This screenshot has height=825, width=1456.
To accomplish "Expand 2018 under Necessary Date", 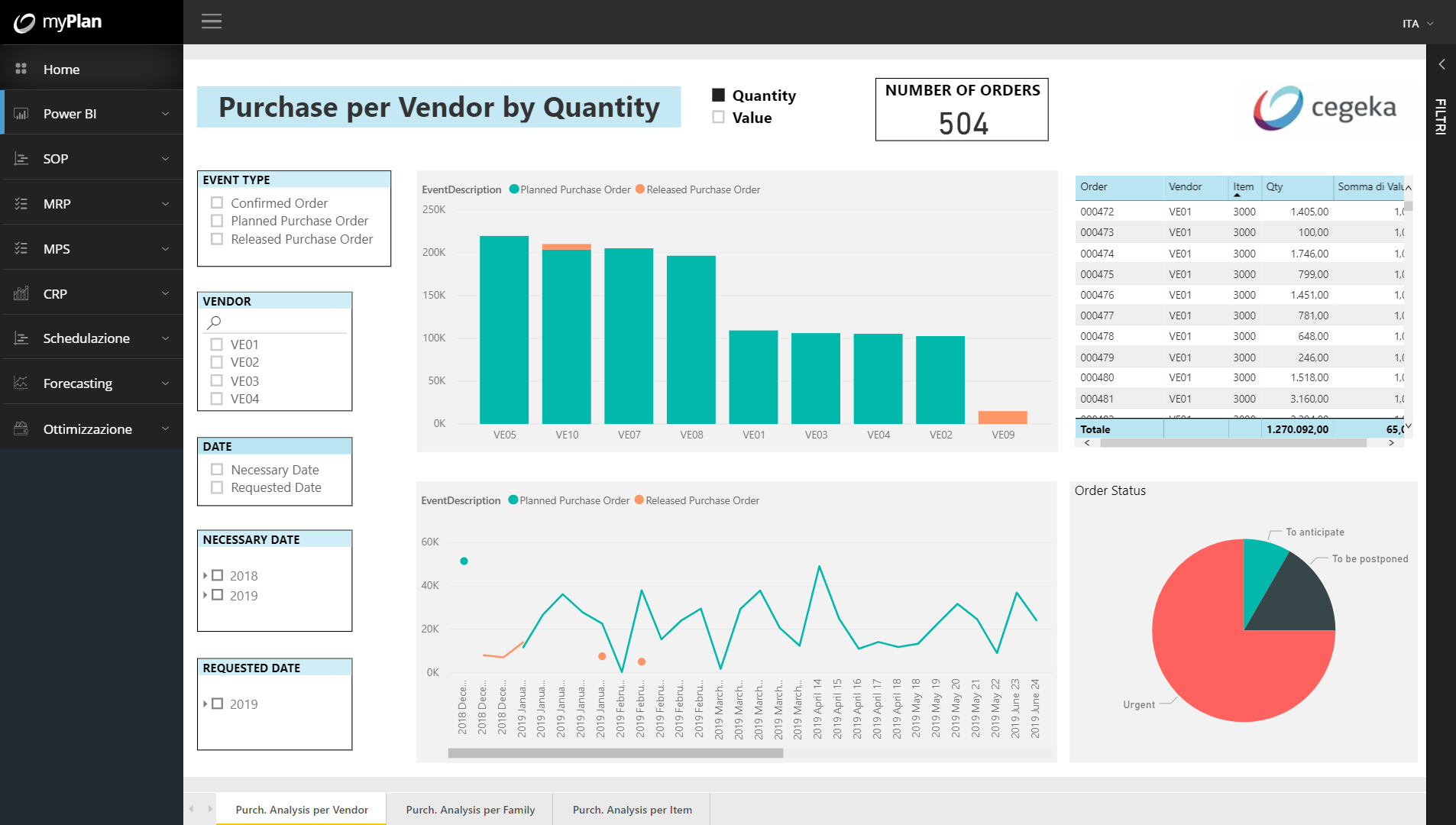I will click(x=205, y=575).
